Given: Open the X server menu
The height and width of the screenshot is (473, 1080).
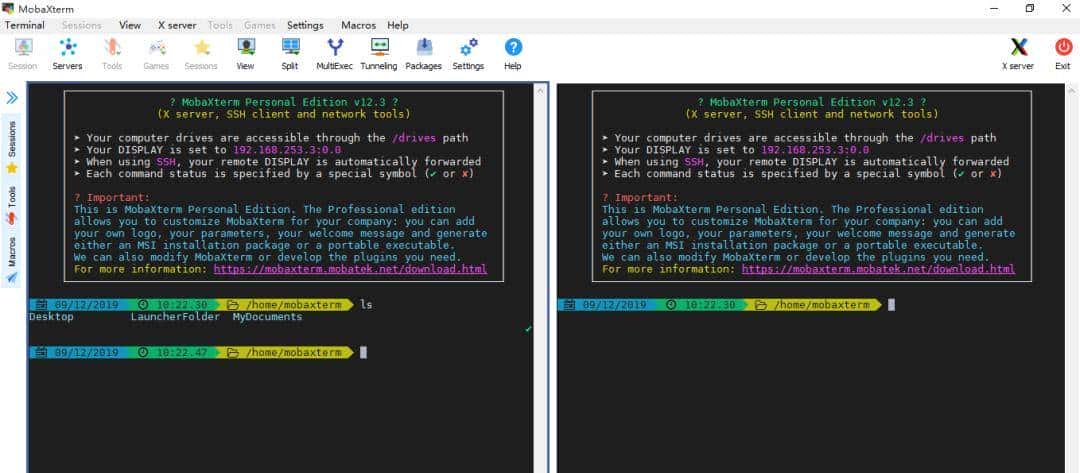Looking at the screenshot, I should 176,25.
